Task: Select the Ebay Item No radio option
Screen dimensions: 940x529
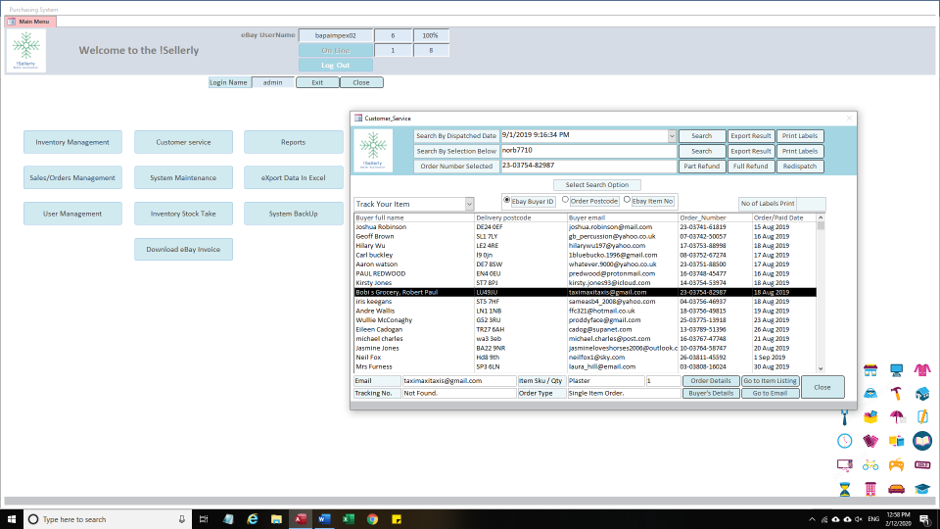Action: click(627, 201)
